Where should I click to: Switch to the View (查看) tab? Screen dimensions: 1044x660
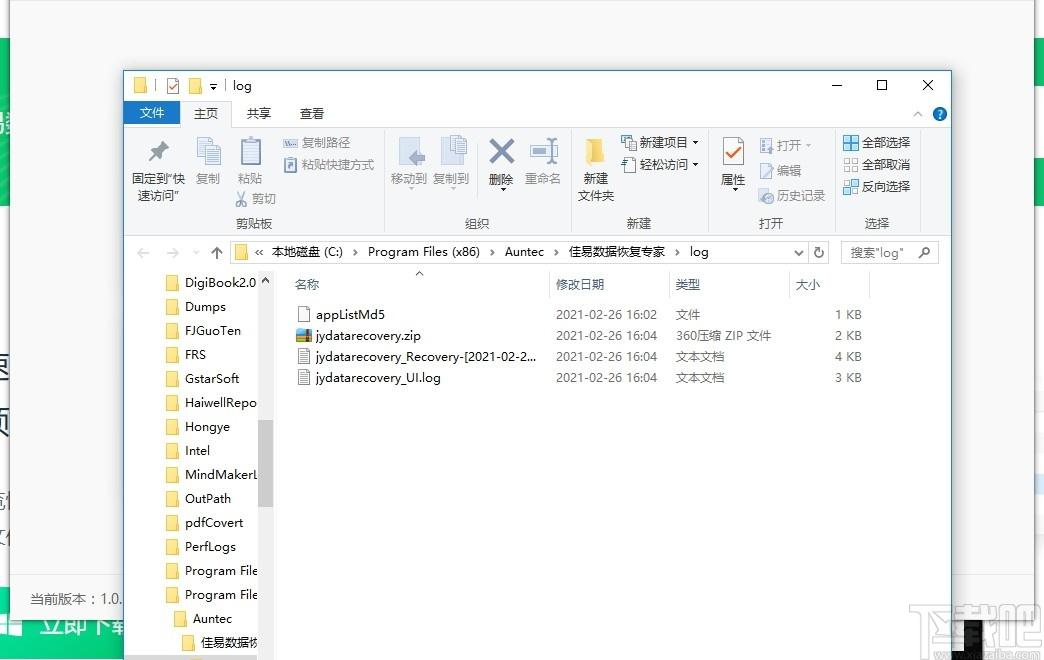[x=312, y=114]
